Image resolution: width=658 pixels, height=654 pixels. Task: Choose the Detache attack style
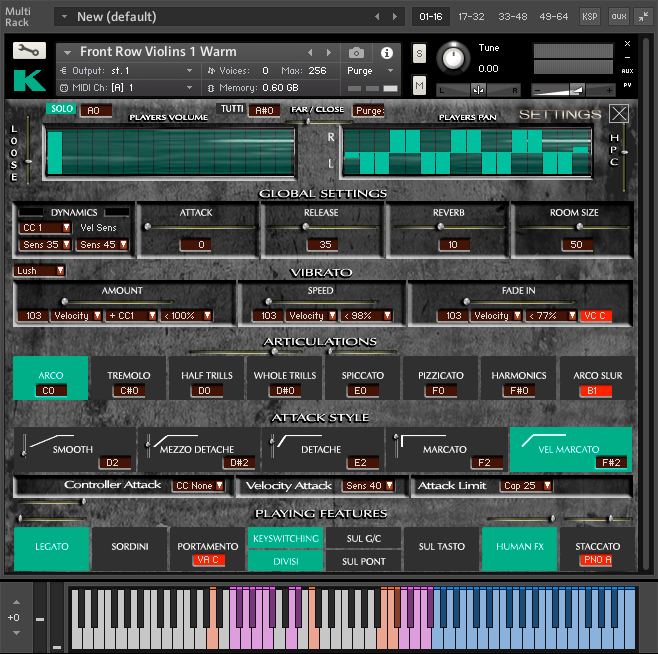(x=323, y=450)
